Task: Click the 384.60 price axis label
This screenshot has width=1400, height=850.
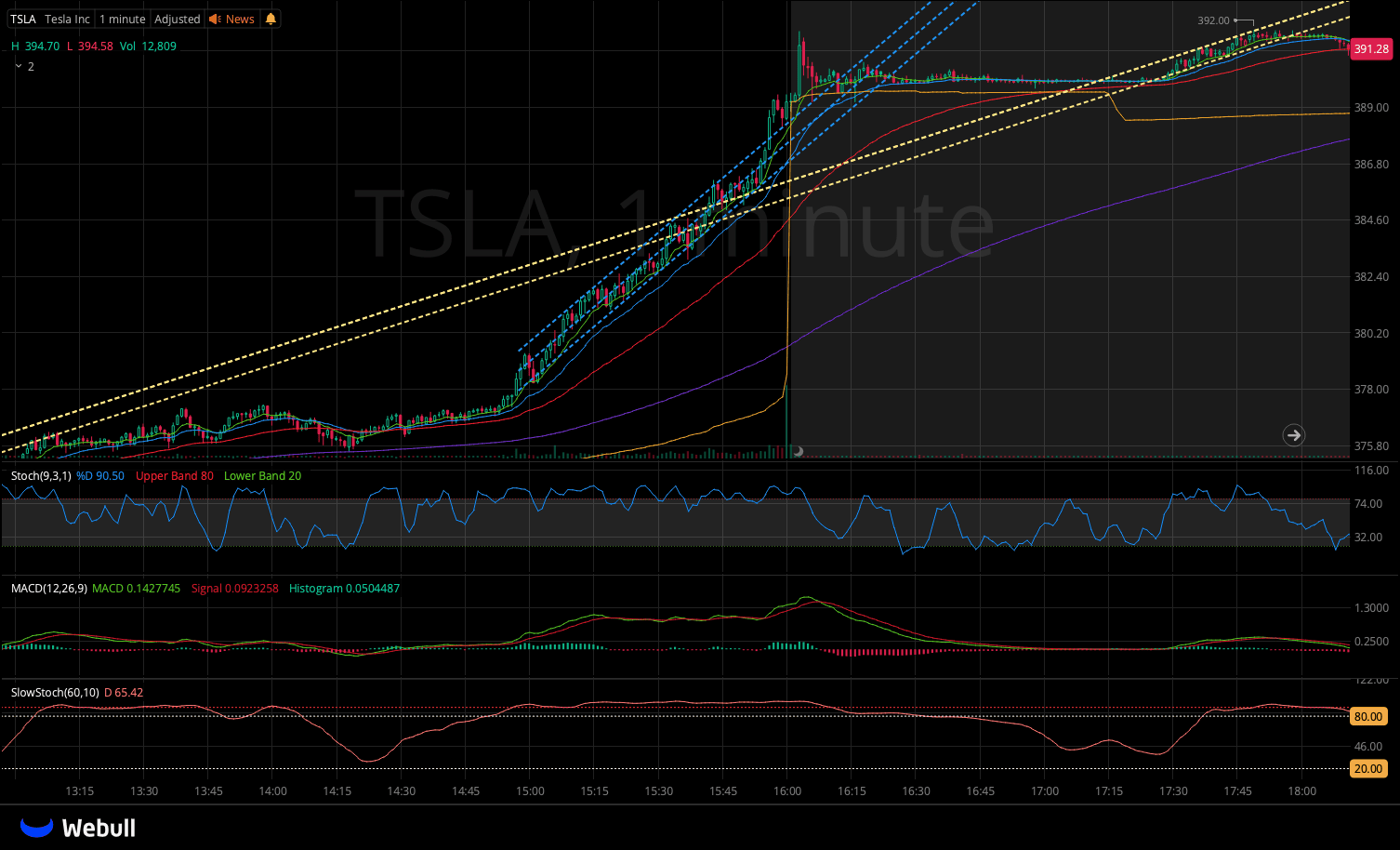Action: point(1372,220)
